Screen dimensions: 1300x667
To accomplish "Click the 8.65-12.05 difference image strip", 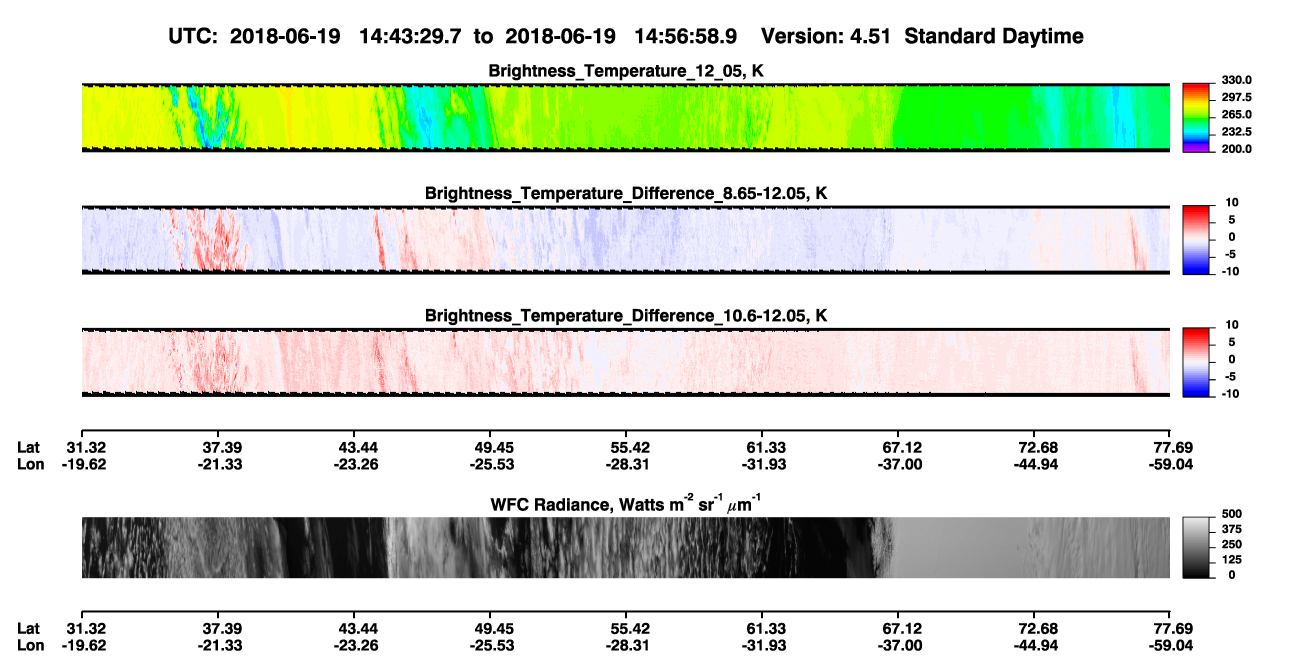I will (626, 240).
